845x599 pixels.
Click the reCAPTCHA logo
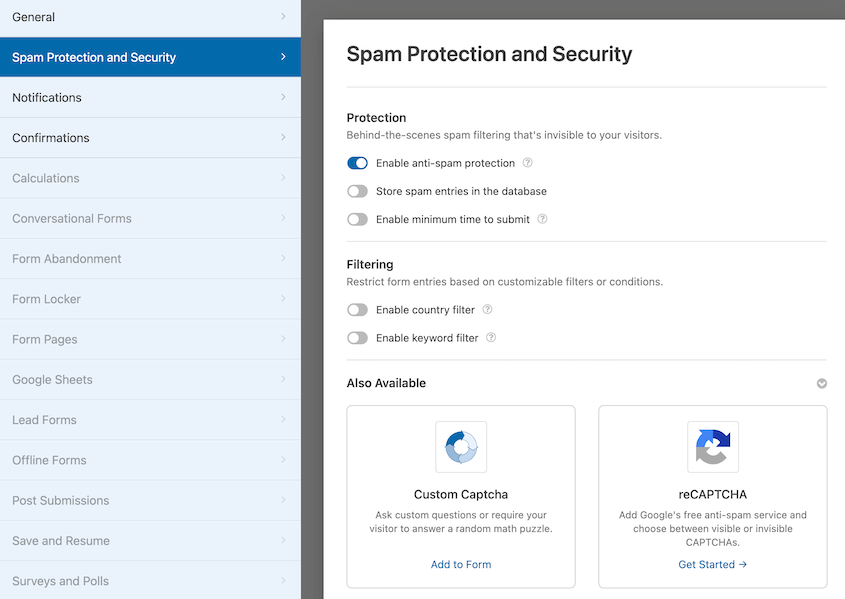click(x=712, y=447)
